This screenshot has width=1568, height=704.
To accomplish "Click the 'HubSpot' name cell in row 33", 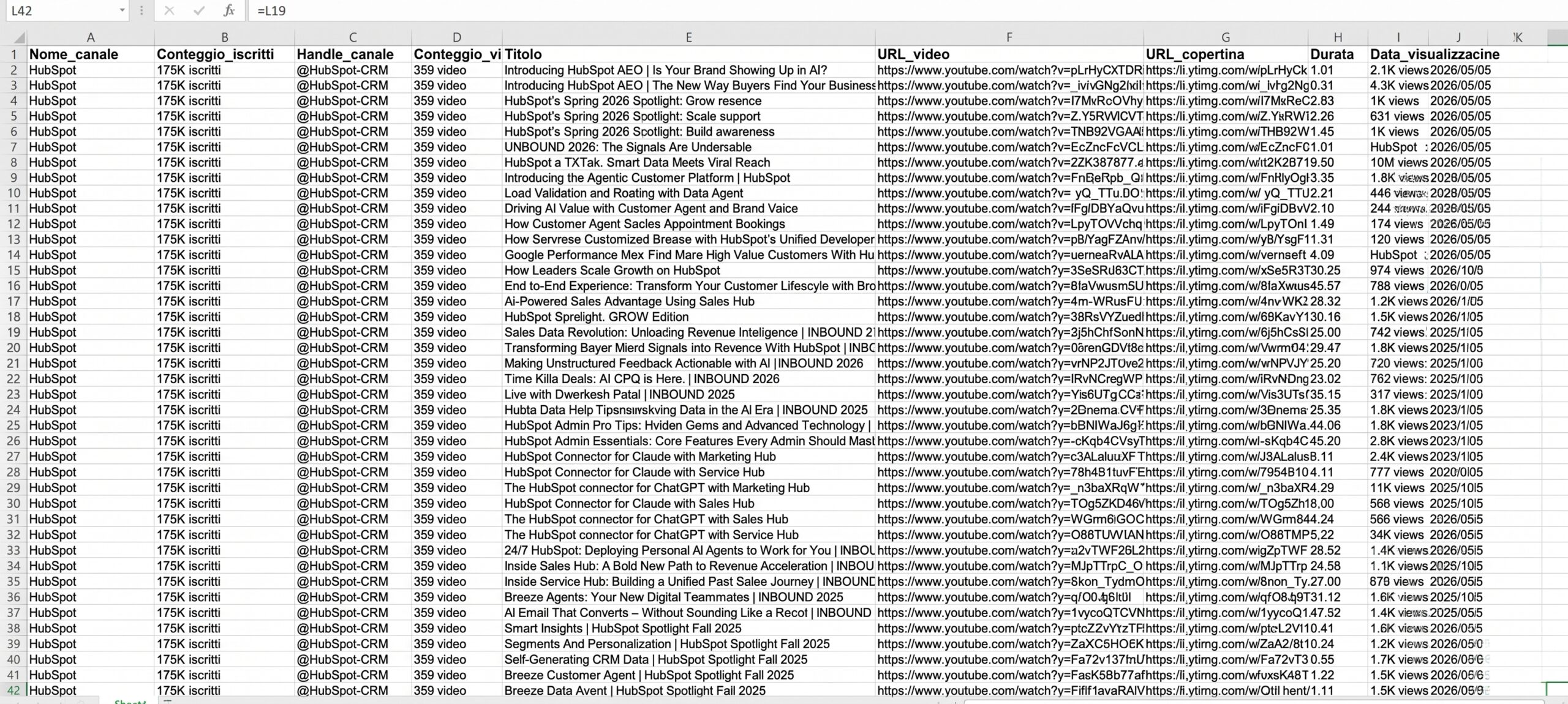I will click(91, 550).
